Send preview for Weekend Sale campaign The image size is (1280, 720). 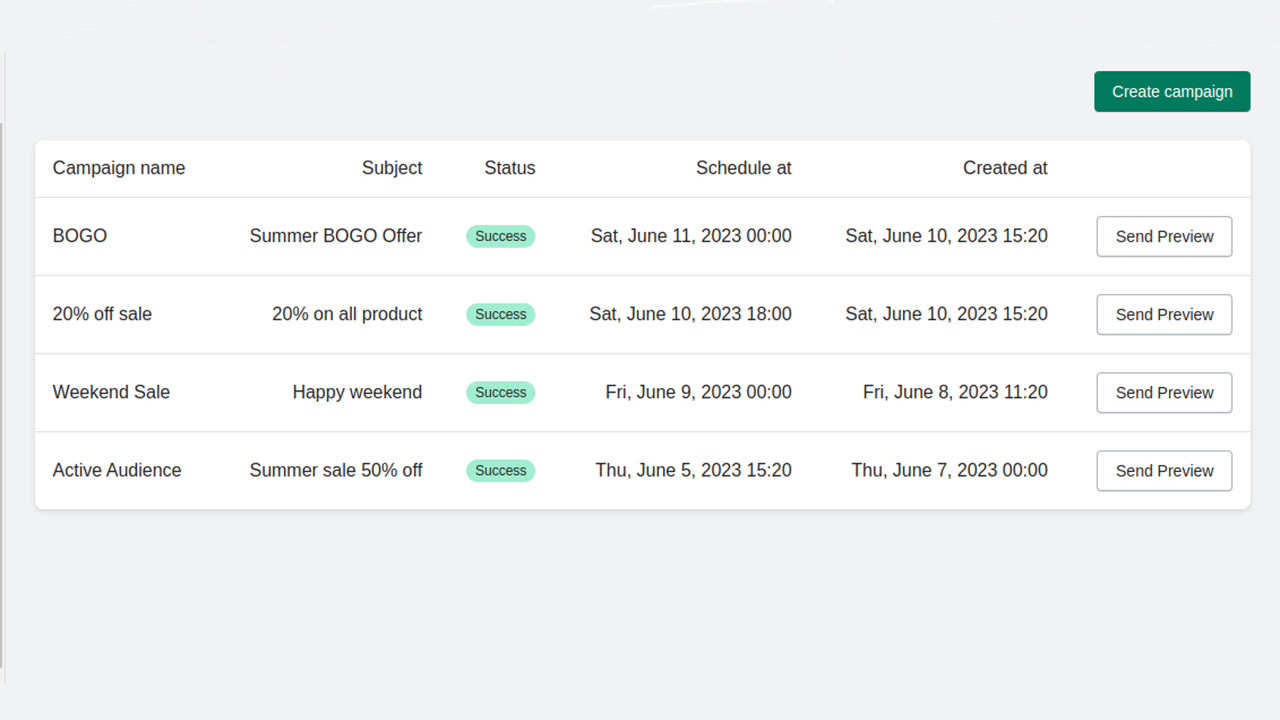click(x=1164, y=392)
